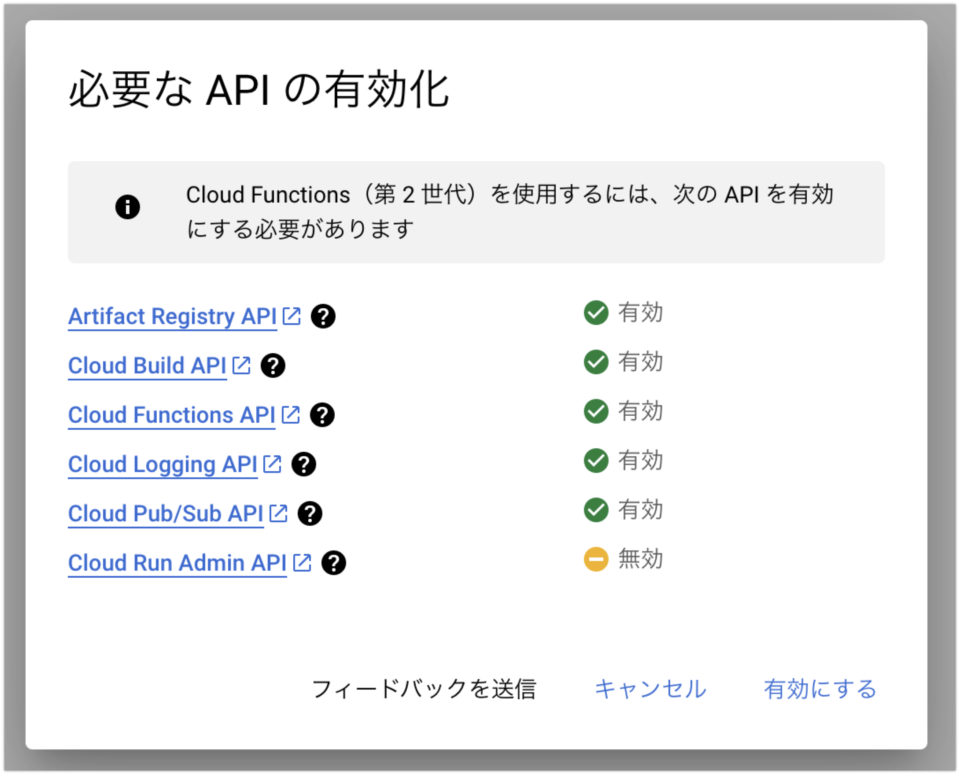The image size is (960, 775).
Task: Click the info icon in the notice banner
Action: [x=128, y=207]
